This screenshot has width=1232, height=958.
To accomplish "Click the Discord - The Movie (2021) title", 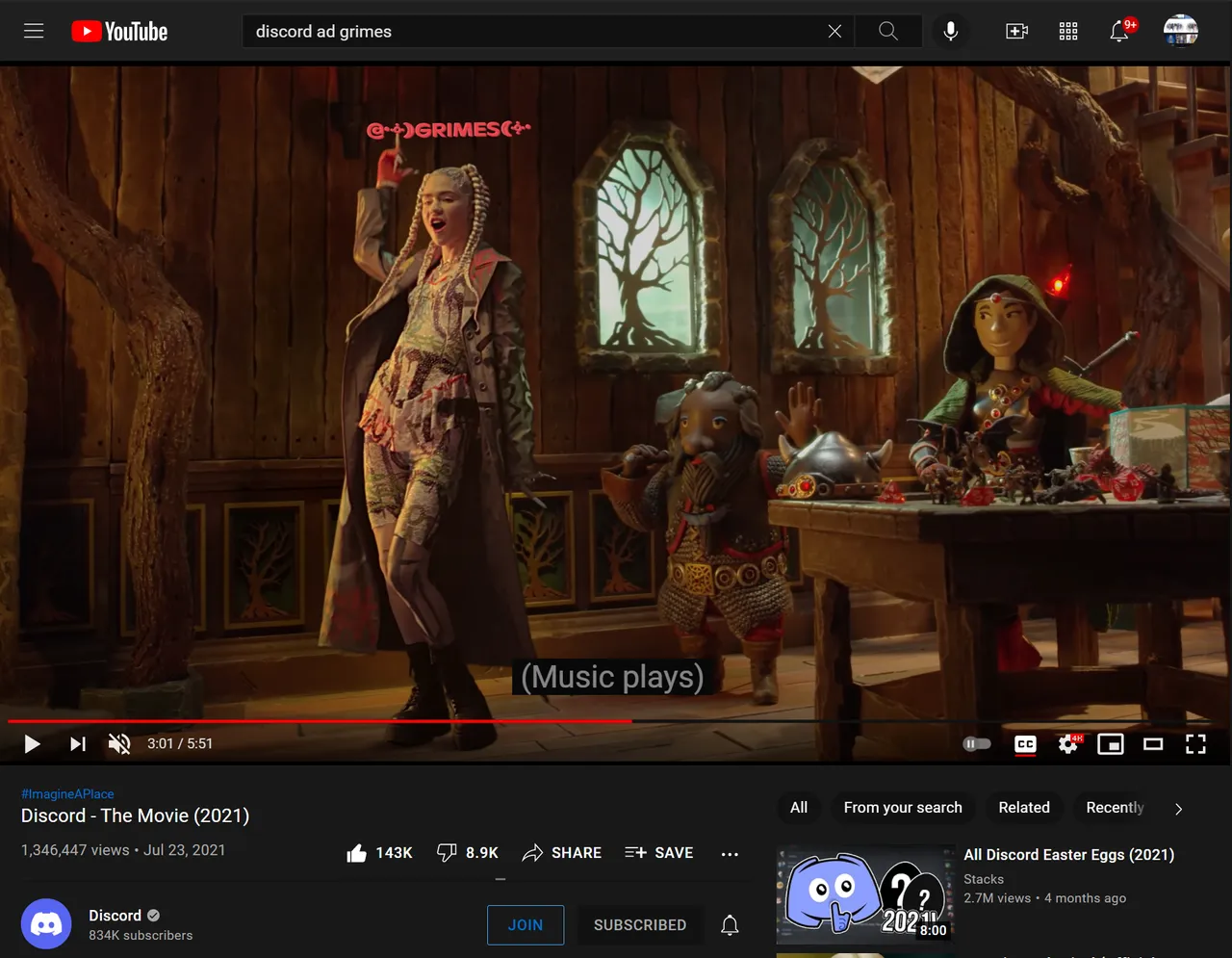I will (135, 816).
